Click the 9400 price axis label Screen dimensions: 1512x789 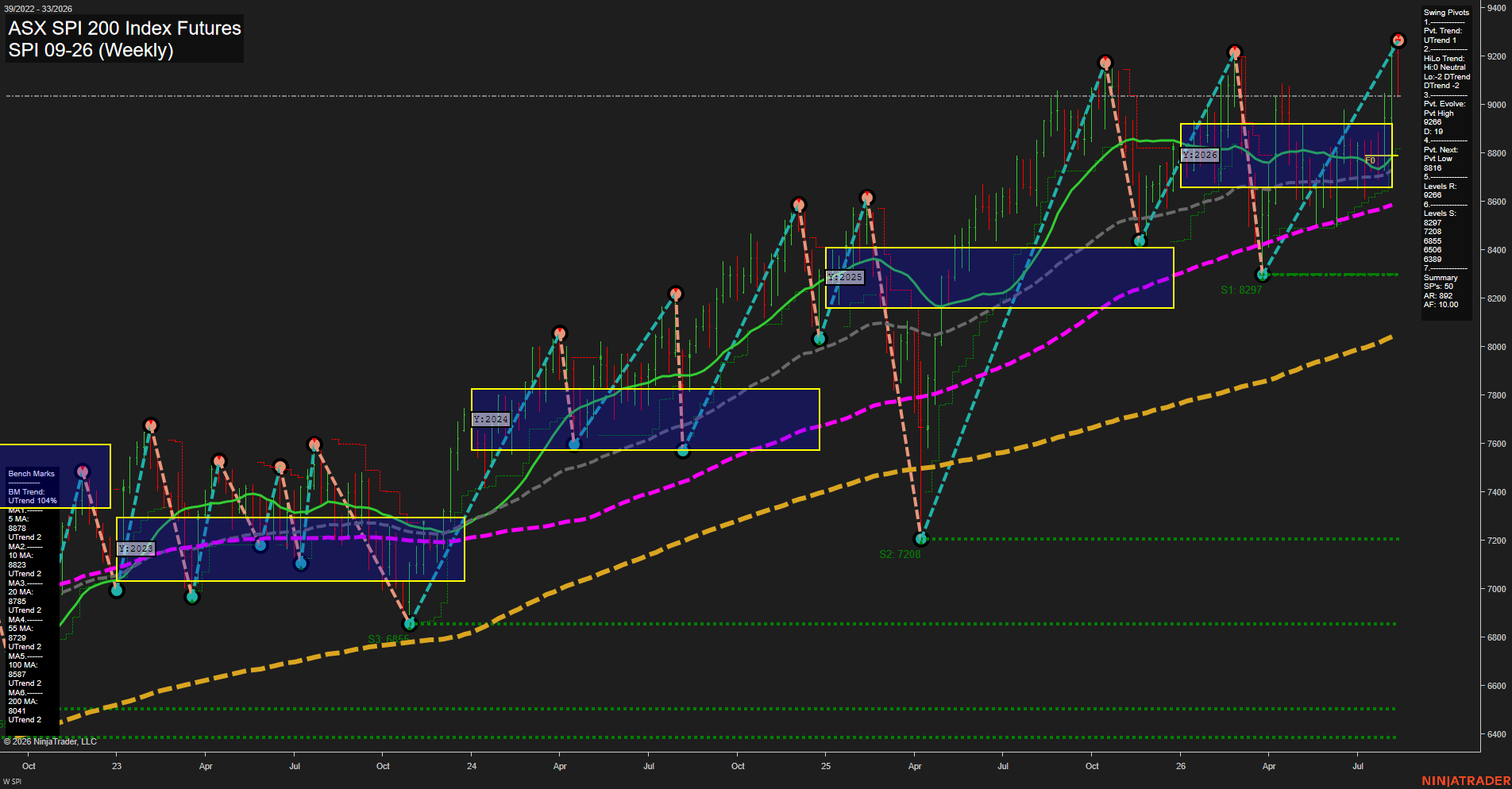pyautogui.click(x=1496, y=8)
